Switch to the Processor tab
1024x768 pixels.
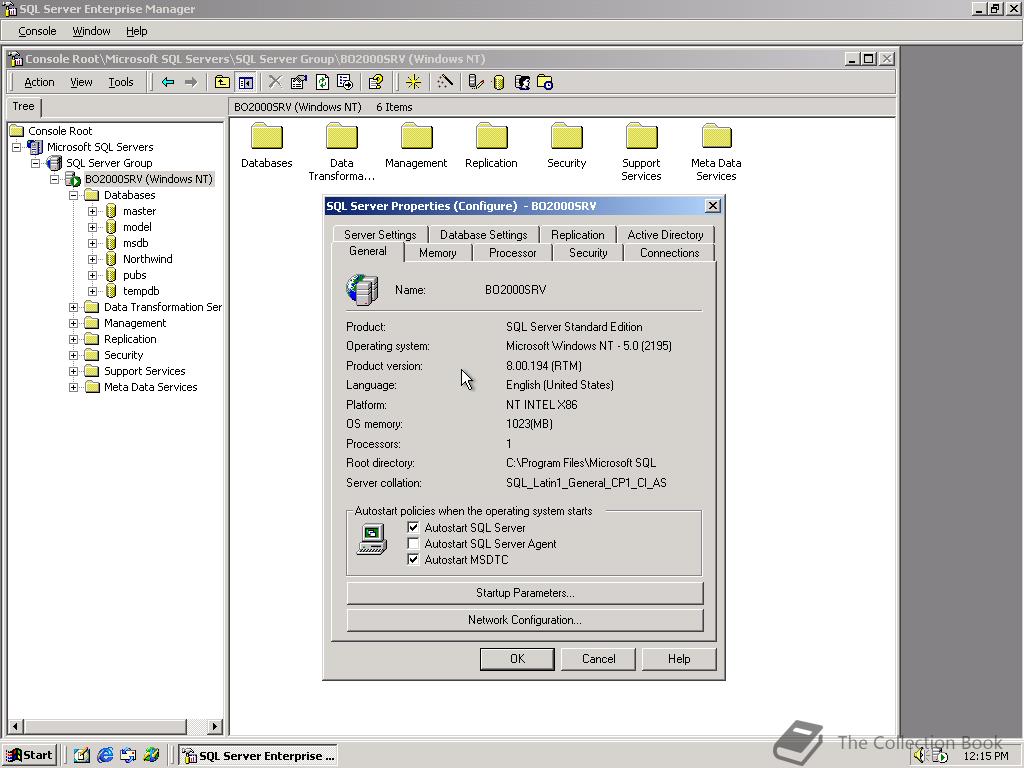click(512, 253)
